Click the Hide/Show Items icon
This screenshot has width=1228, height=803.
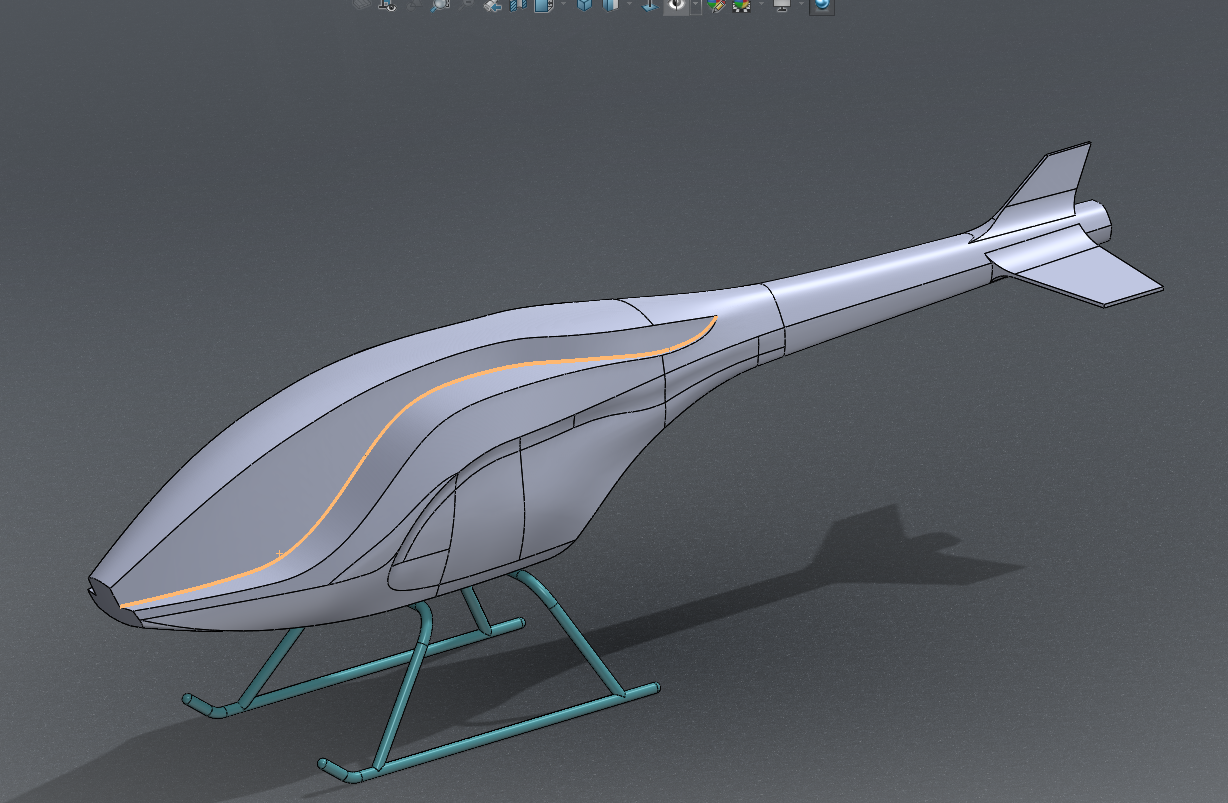[610, 5]
